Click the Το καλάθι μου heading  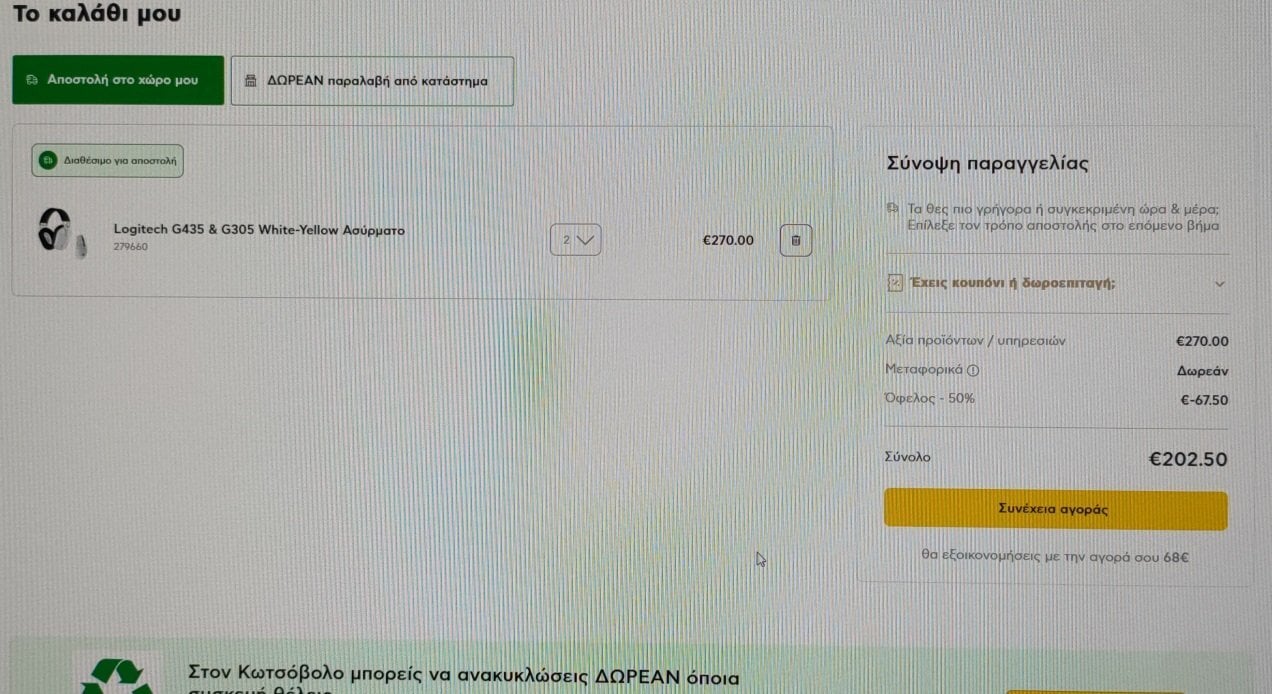tap(97, 14)
